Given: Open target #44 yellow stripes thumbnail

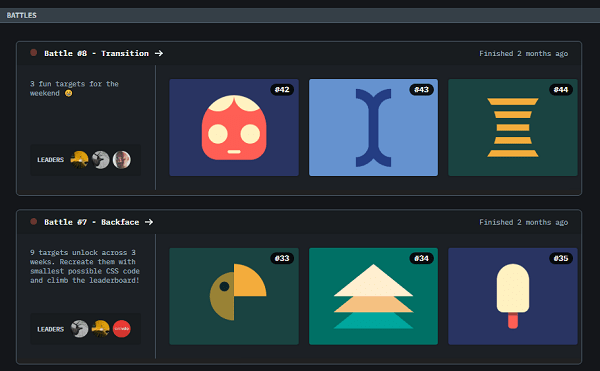Looking at the screenshot, I should (513, 127).
